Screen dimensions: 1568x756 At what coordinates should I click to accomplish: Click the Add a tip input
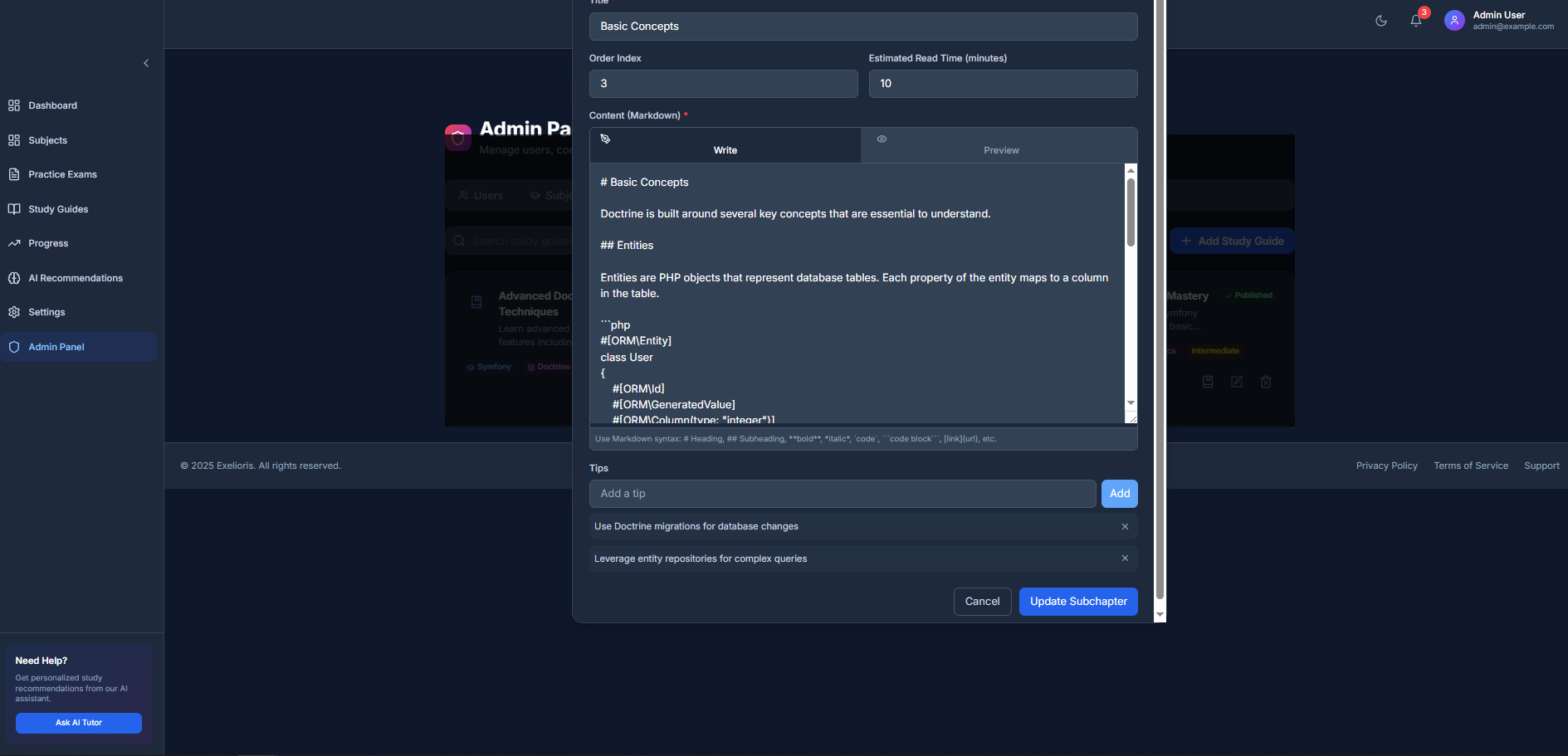point(843,494)
